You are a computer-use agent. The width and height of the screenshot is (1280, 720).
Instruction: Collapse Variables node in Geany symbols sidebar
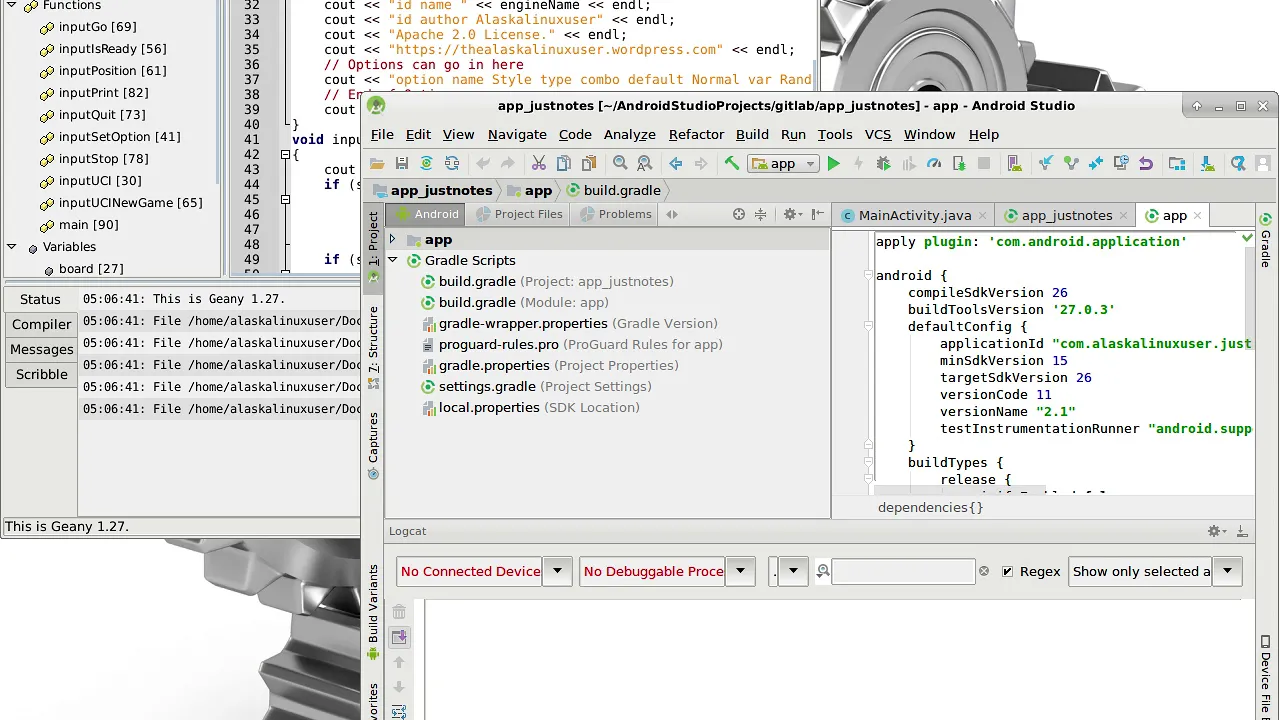click(12, 246)
